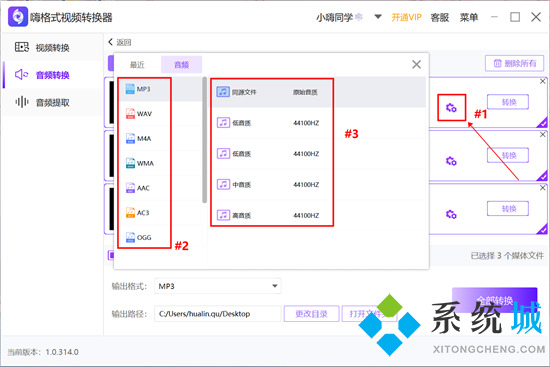Toggle selection checkmark on middle file row
Screen dimensions: 550x367
[x=543, y=176]
